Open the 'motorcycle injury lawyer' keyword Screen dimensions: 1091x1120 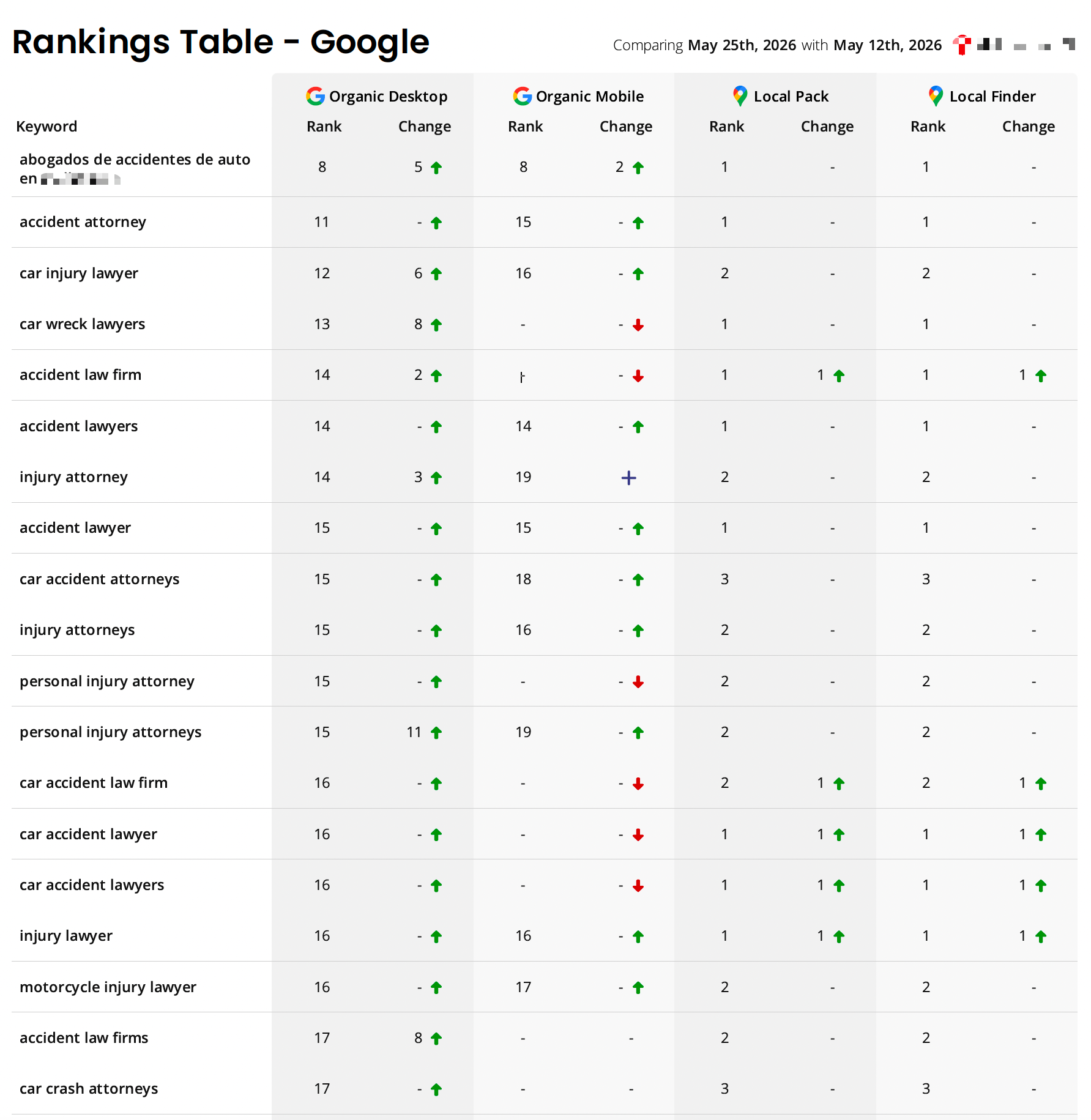click(108, 987)
